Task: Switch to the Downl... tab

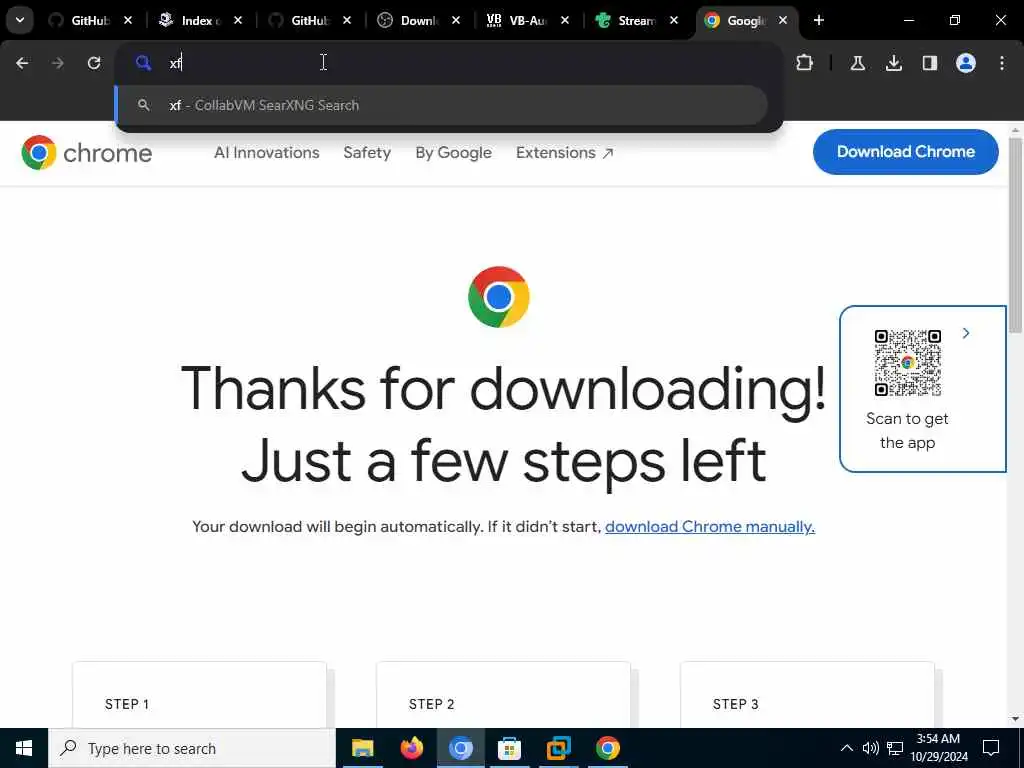Action: click(x=419, y=20)
